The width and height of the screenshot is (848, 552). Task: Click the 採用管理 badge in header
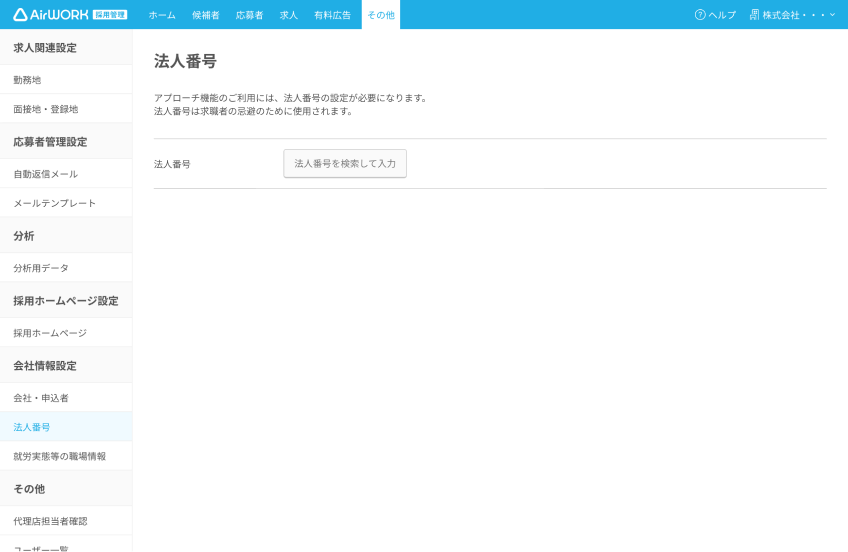110,15
